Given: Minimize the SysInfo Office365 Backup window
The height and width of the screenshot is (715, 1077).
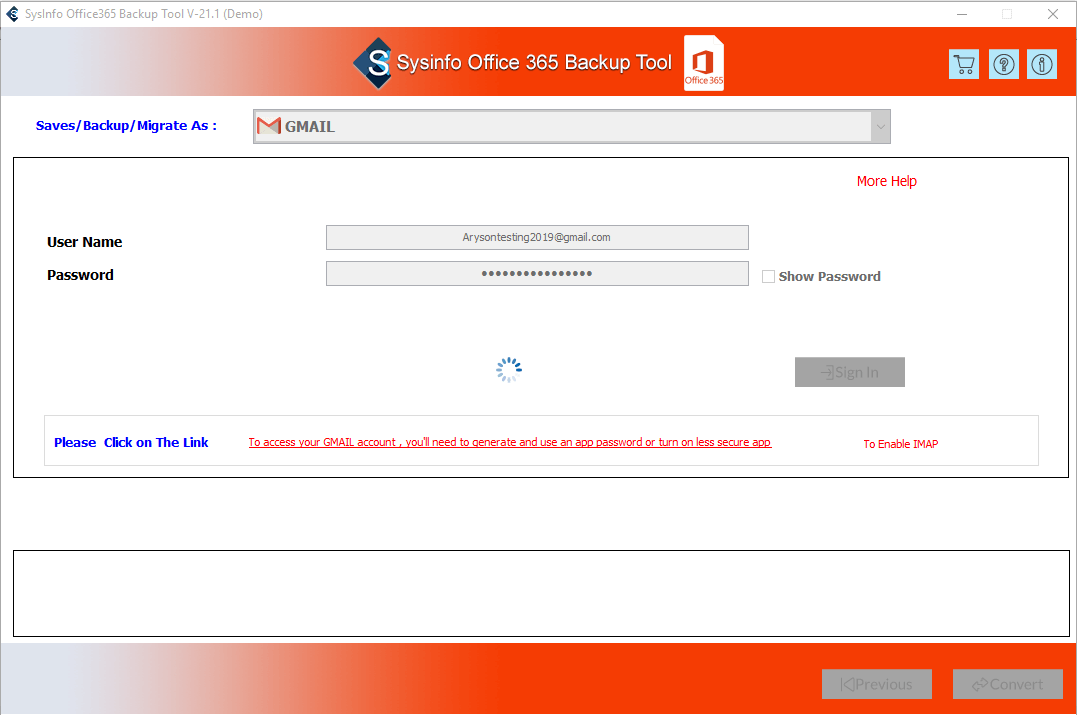Looking at the screenshot, I should 962,14.
